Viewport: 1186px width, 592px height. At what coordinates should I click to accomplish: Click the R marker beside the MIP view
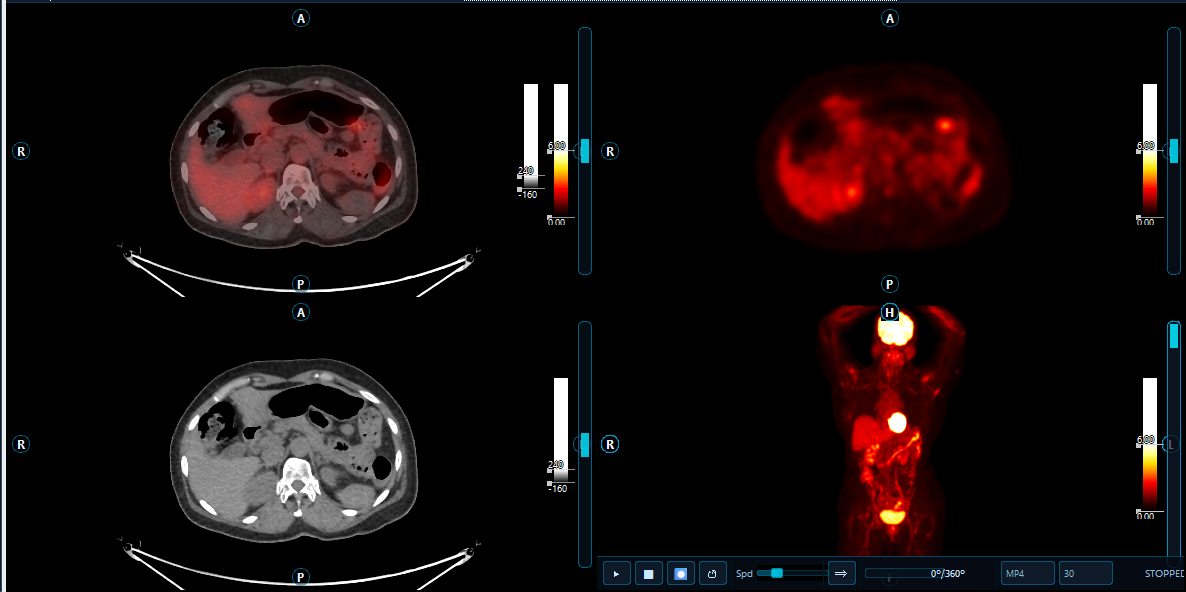pyautogui.click(x=610, y=444)
